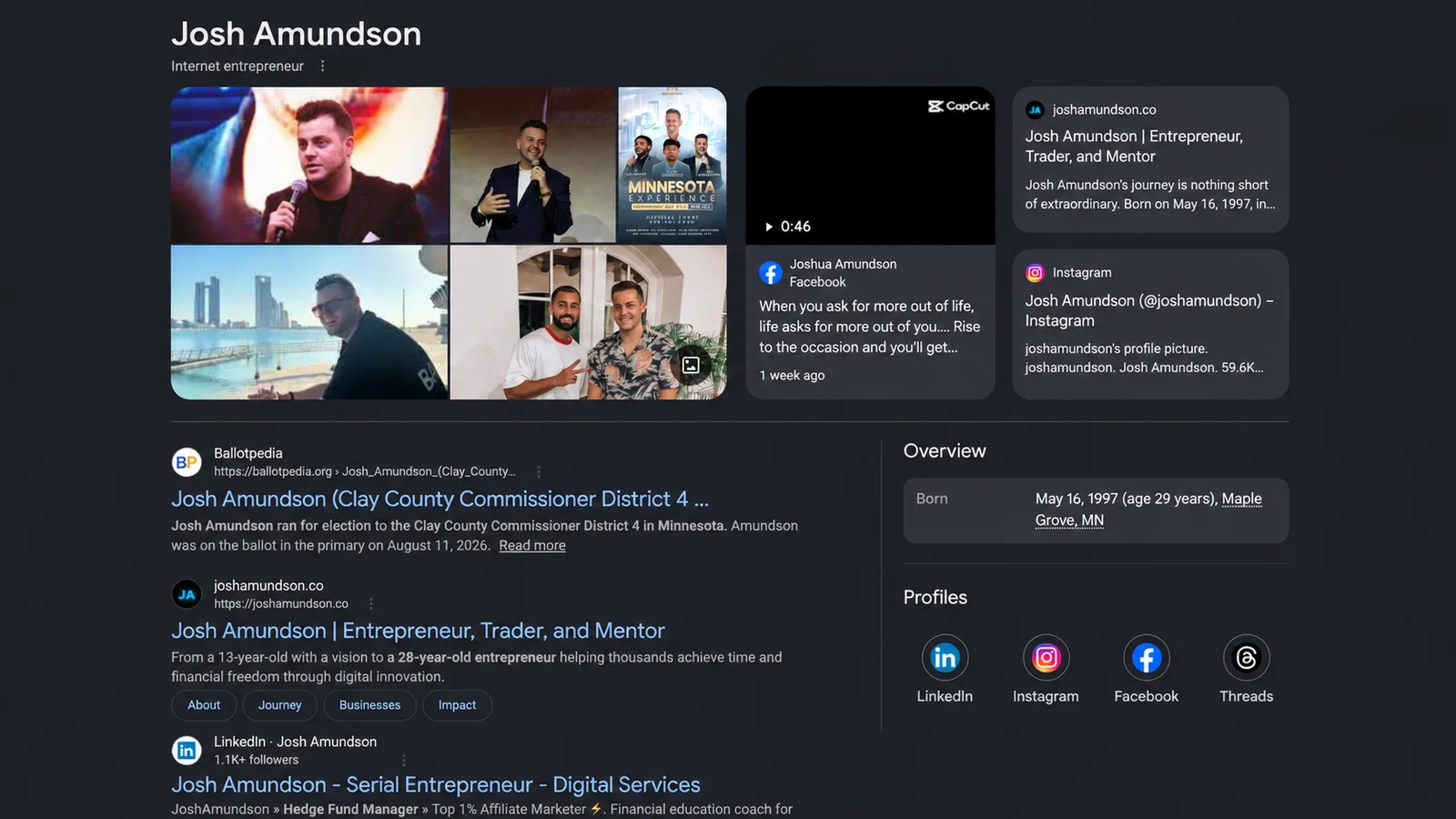Click the Born label in Overview
Screen dimensions: 1456x819
pyautogui.click(x=932, y=499)
